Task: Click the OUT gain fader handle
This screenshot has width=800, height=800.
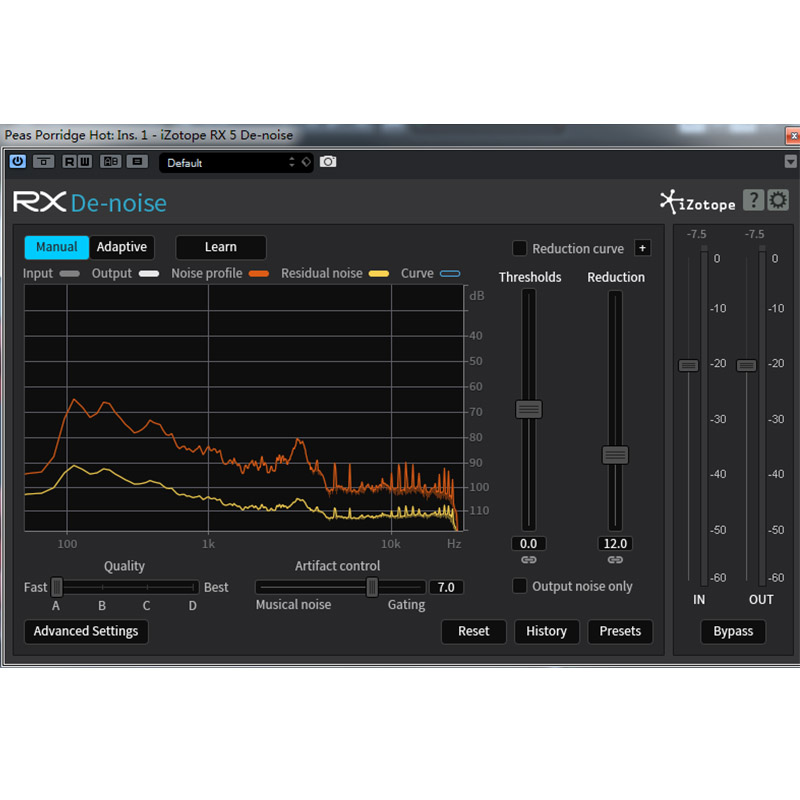Action: coord(746,365)
